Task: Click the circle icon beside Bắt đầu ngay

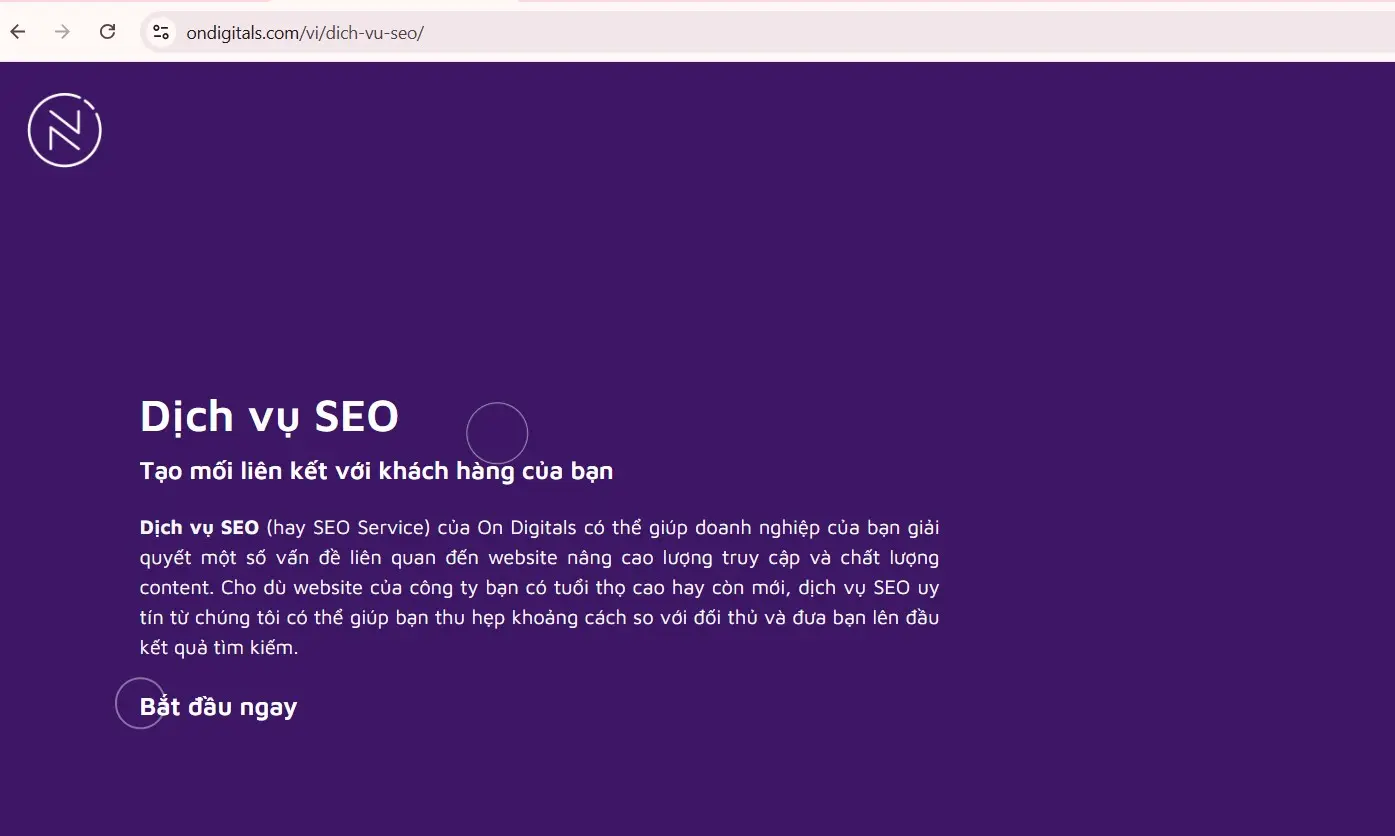Action: point(140,703)
